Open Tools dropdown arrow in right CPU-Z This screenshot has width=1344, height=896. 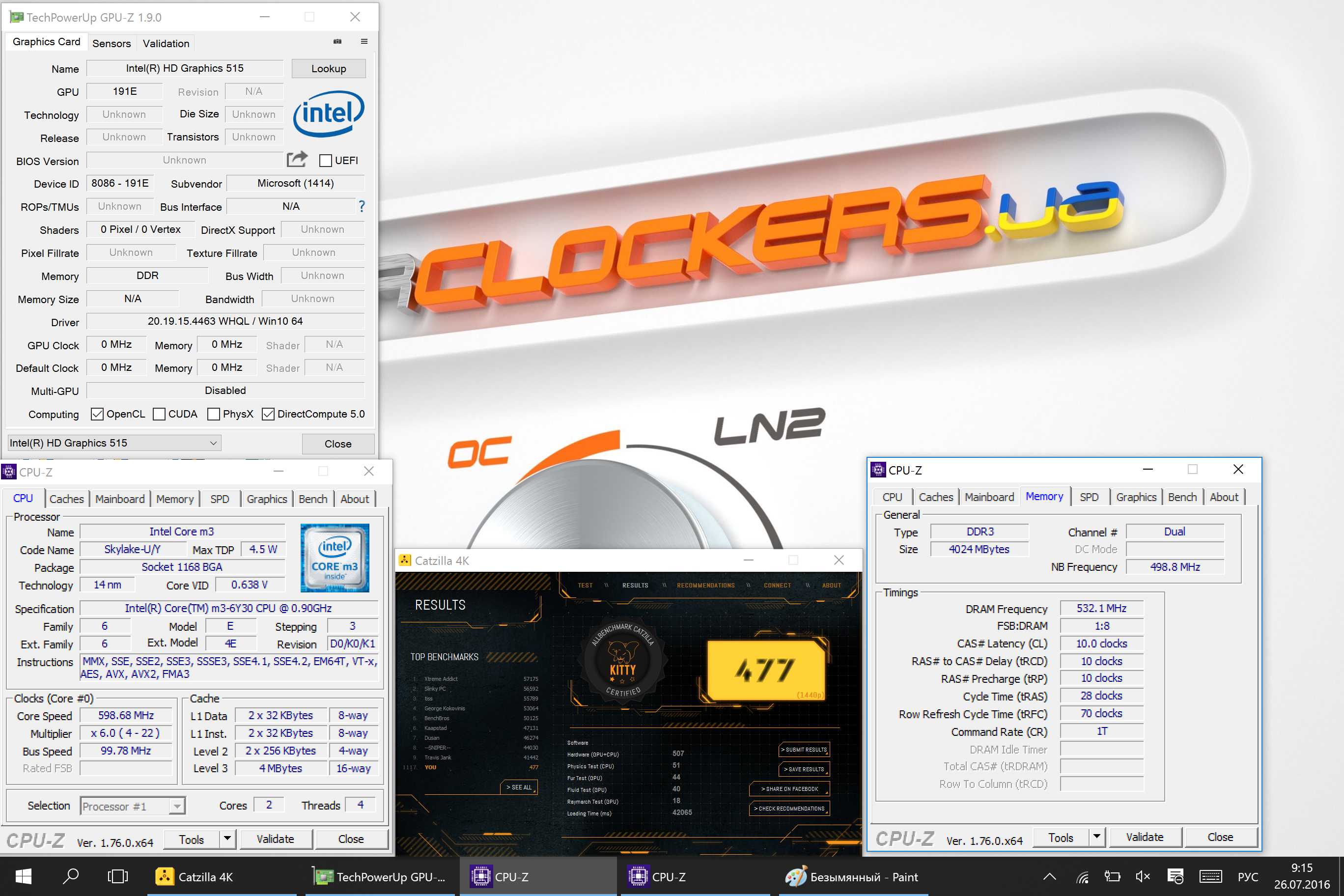[x=1097, y=837]
